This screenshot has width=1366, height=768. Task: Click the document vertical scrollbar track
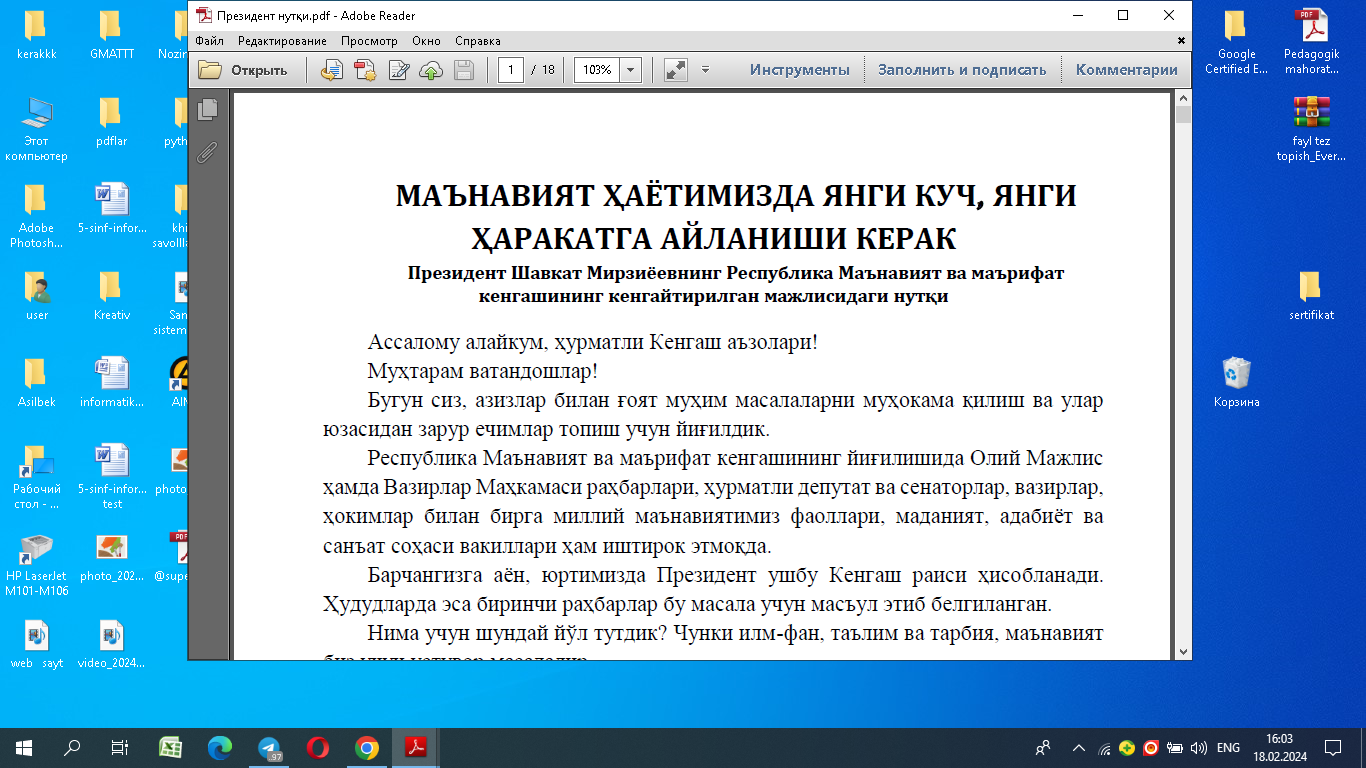[x=1183, y=400]
